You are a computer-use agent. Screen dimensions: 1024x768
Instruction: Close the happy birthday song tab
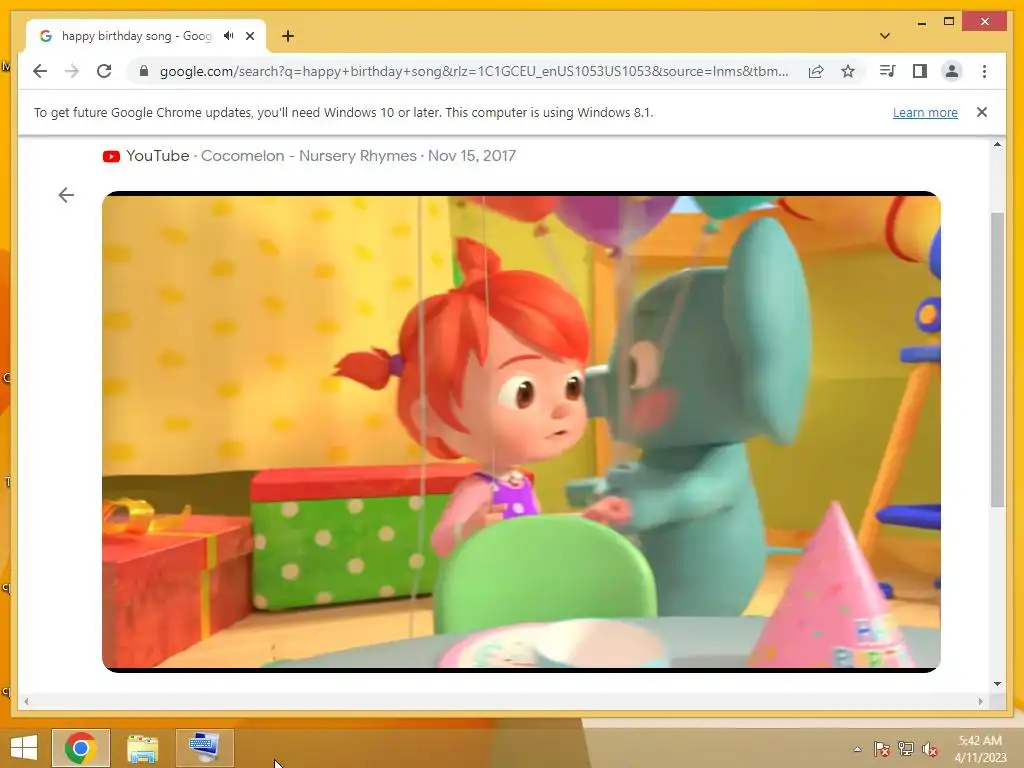(x=250, y=36)
